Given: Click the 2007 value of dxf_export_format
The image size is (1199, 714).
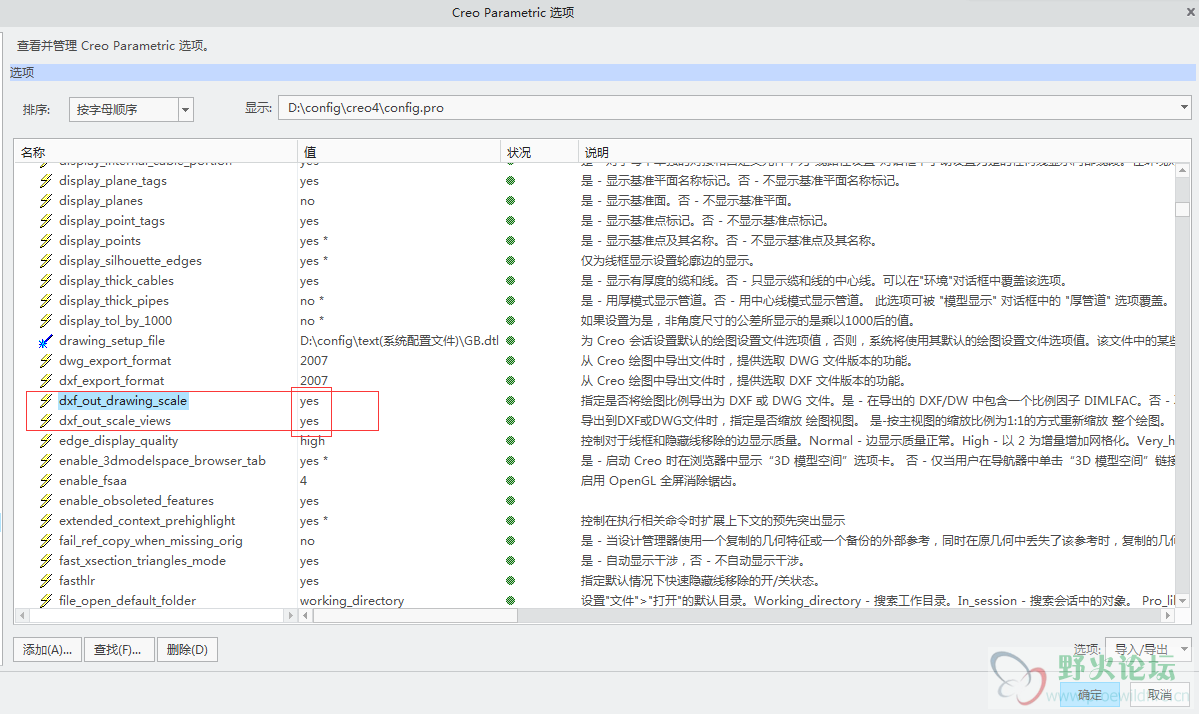Looking at the screenshot, I should coord(314,381).
